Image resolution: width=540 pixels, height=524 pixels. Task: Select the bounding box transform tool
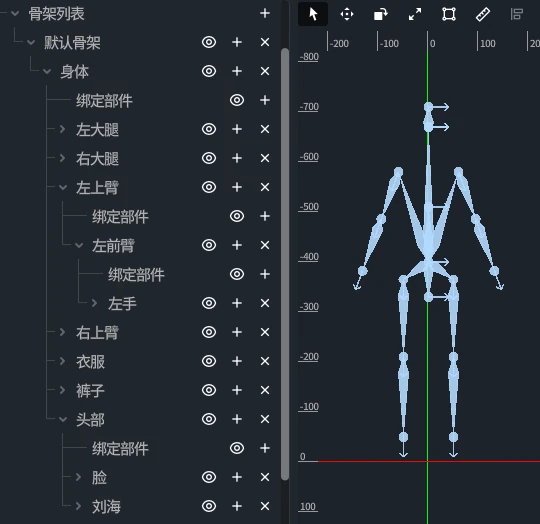click(449, 14)
